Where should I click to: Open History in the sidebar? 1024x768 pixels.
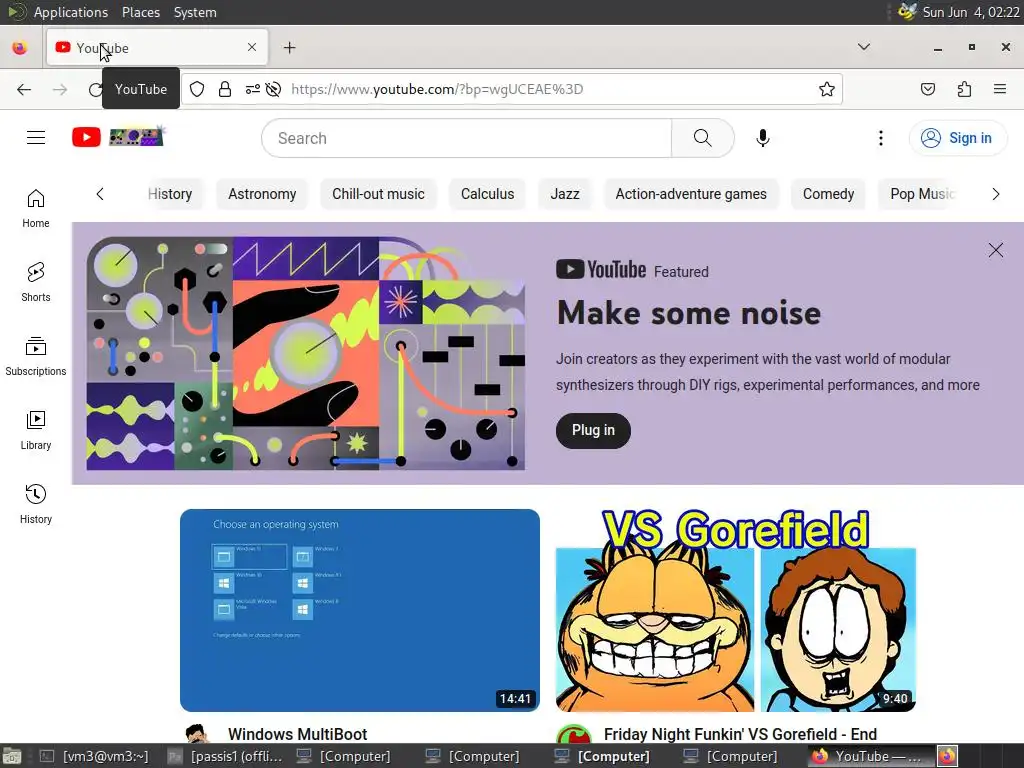pos(36,504)
